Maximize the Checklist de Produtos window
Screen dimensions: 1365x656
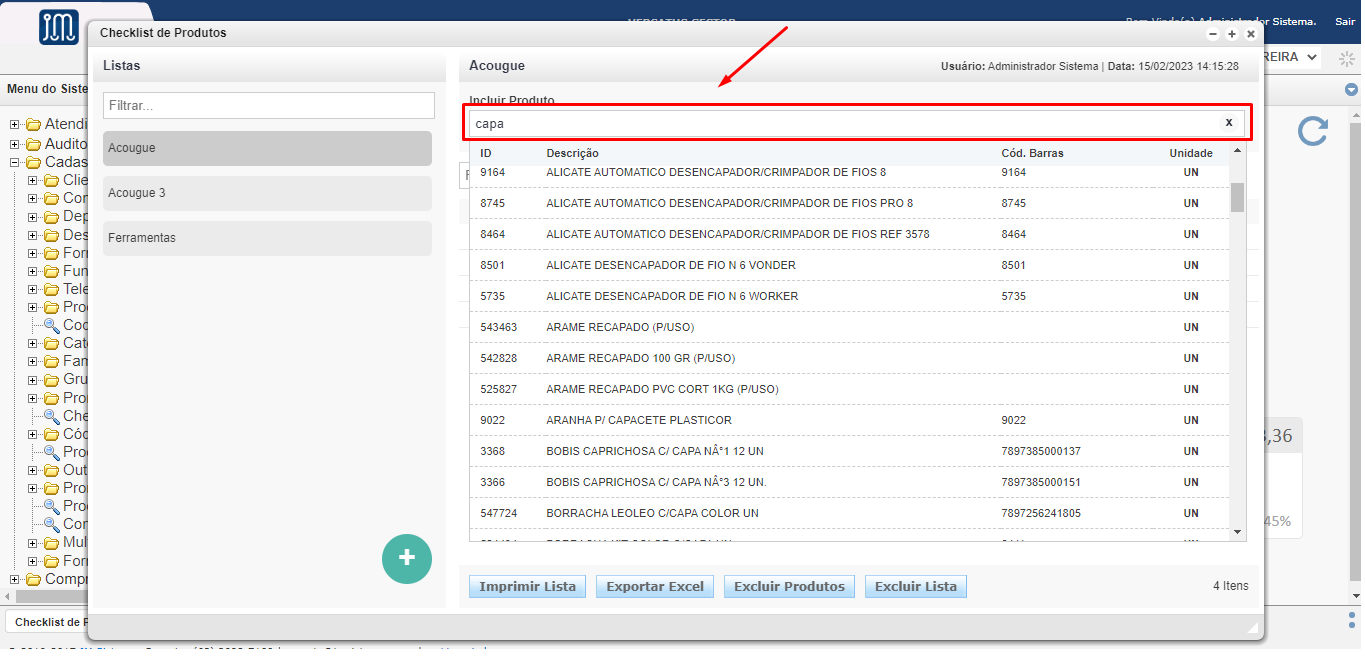tap(1231, 34)
